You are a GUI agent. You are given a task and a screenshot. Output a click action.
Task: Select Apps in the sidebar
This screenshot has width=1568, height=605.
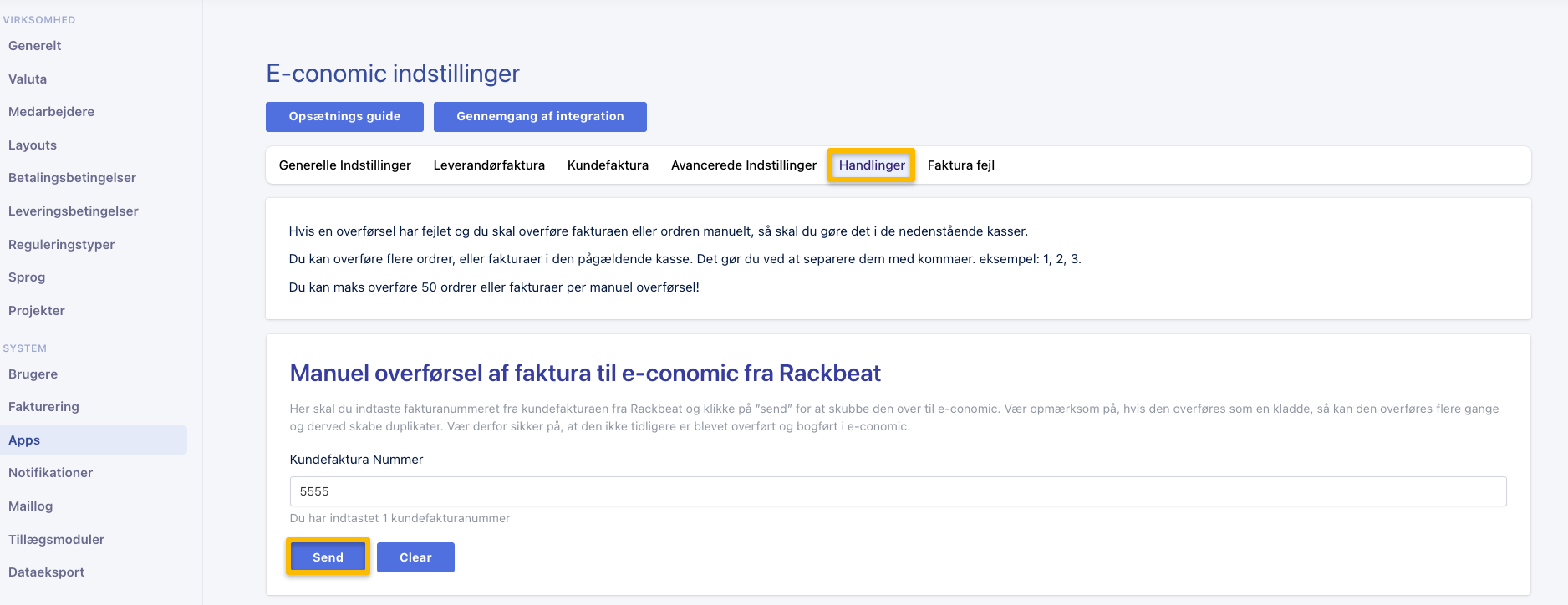[24, 440]
